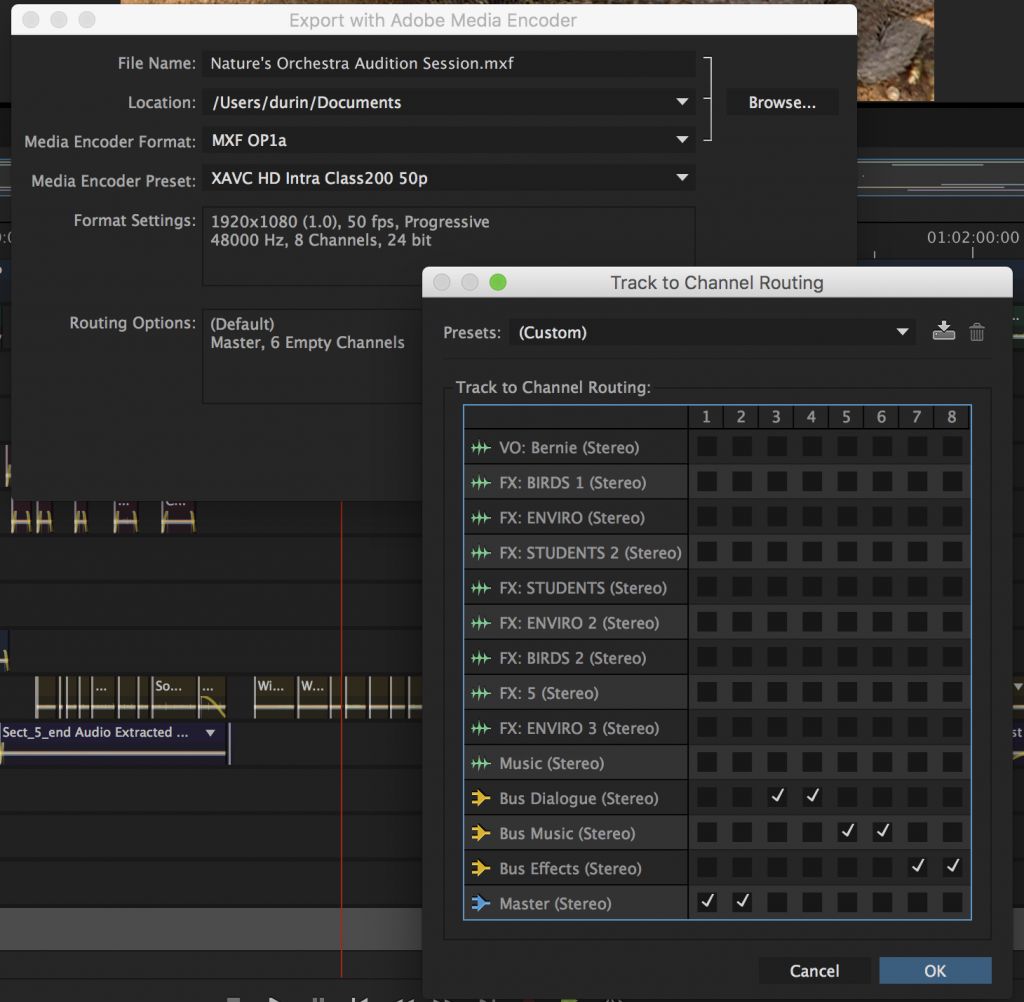Uncheck Bus Effects channel 8 checkbox
Screen dimensions: 1024x1002
952,867
